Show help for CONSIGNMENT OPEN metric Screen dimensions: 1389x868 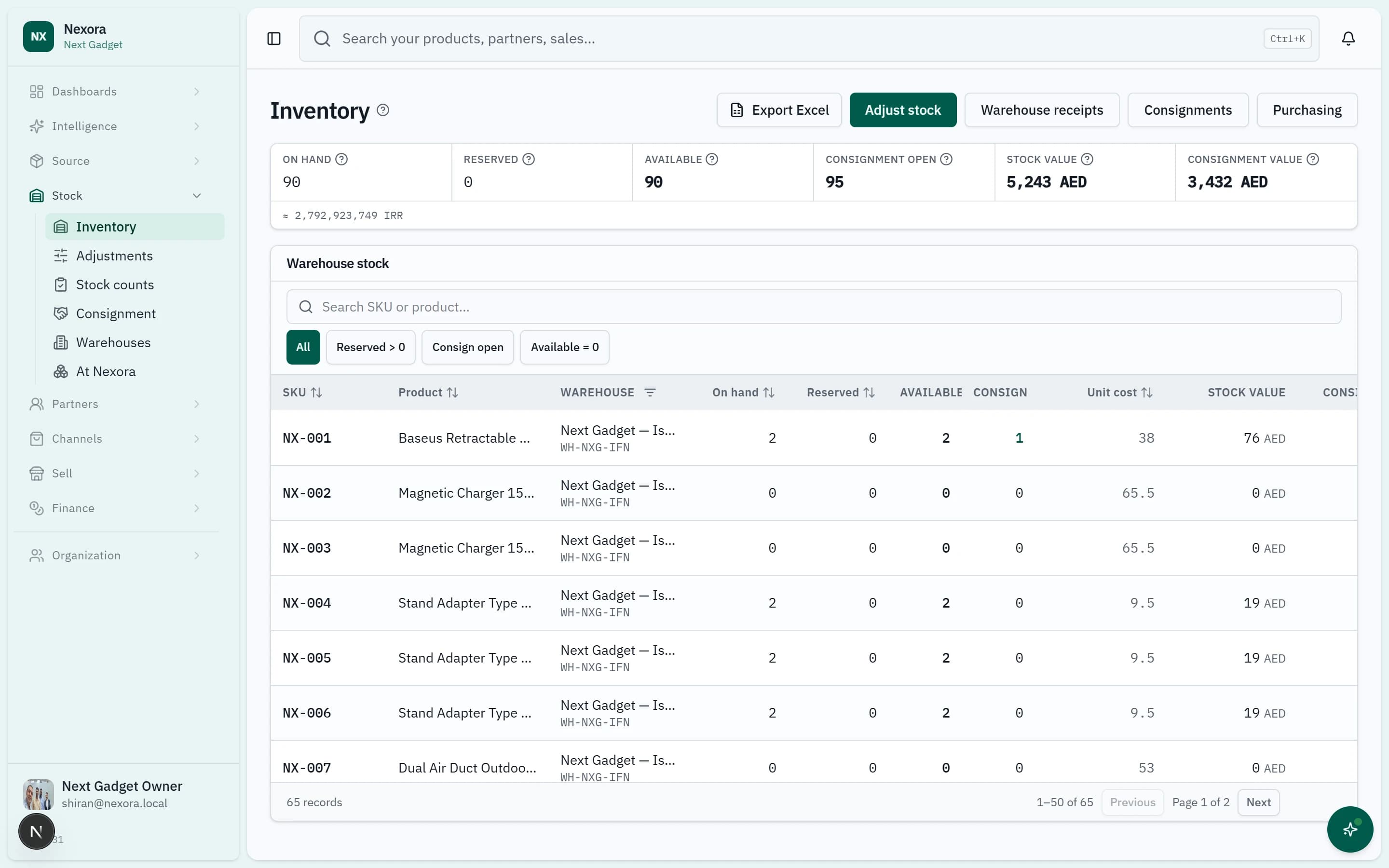coord(946,159)
